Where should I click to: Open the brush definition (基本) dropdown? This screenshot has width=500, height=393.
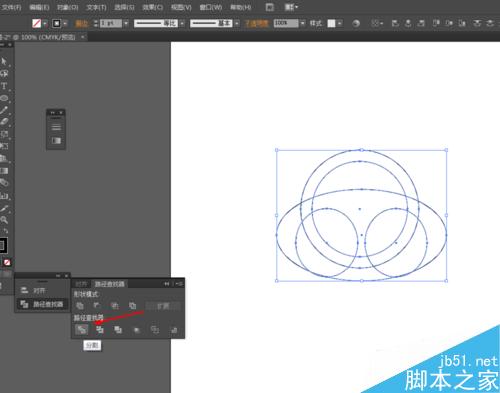tap(237, 23)
